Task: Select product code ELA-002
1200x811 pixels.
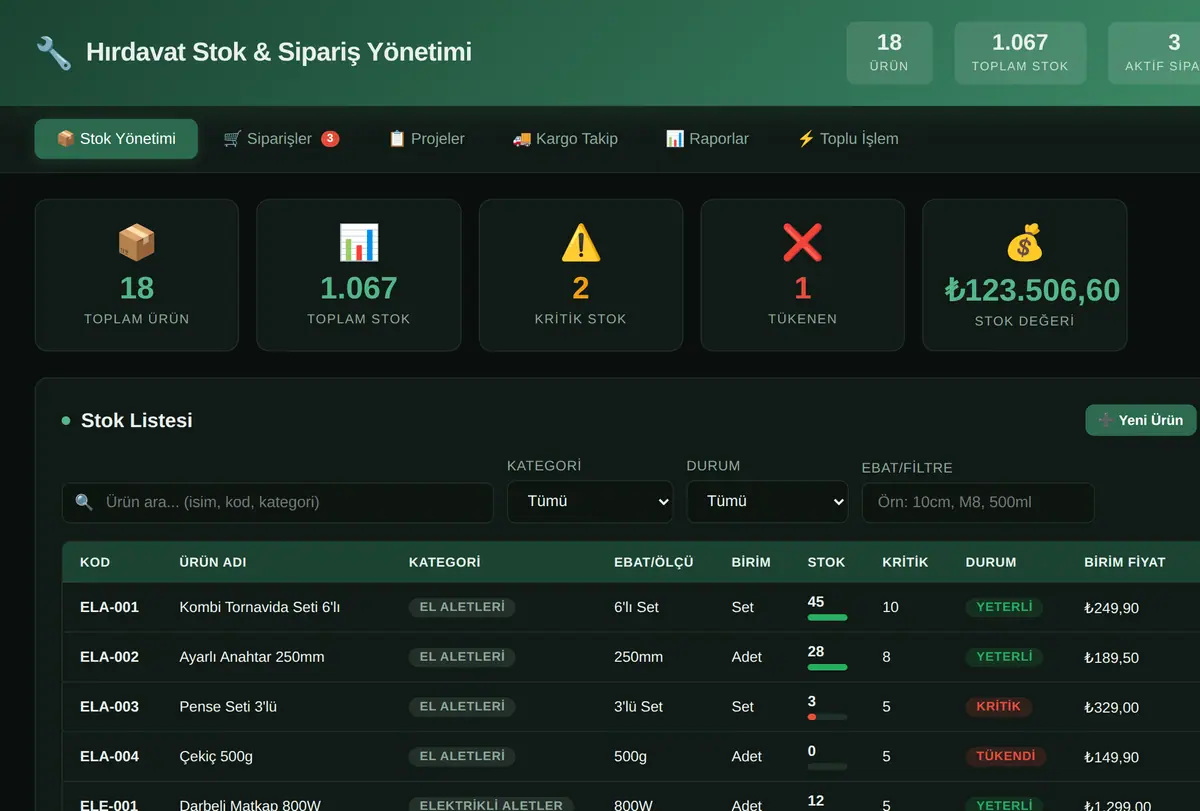Action: 109,657
